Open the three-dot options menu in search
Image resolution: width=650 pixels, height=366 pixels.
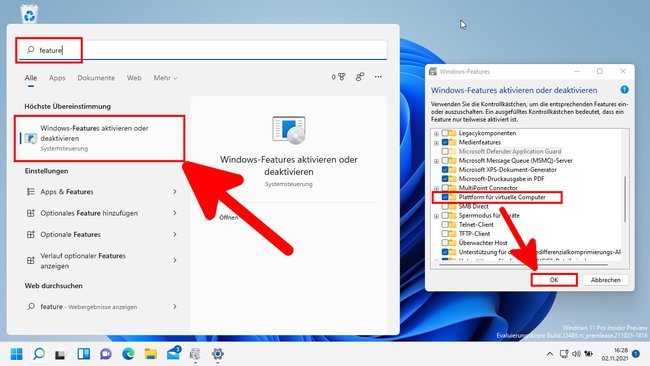click(x=378, y=77)
